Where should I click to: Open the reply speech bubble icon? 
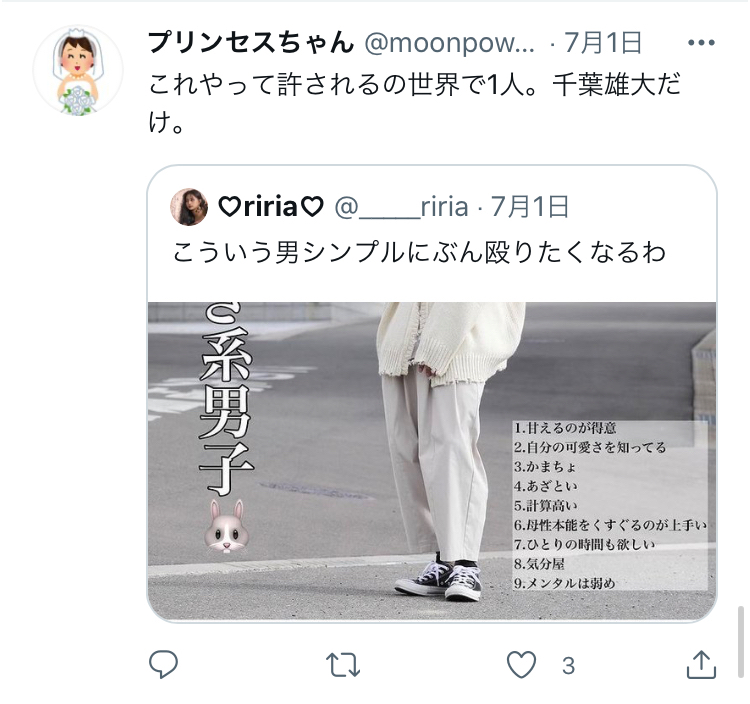(164, 664)
